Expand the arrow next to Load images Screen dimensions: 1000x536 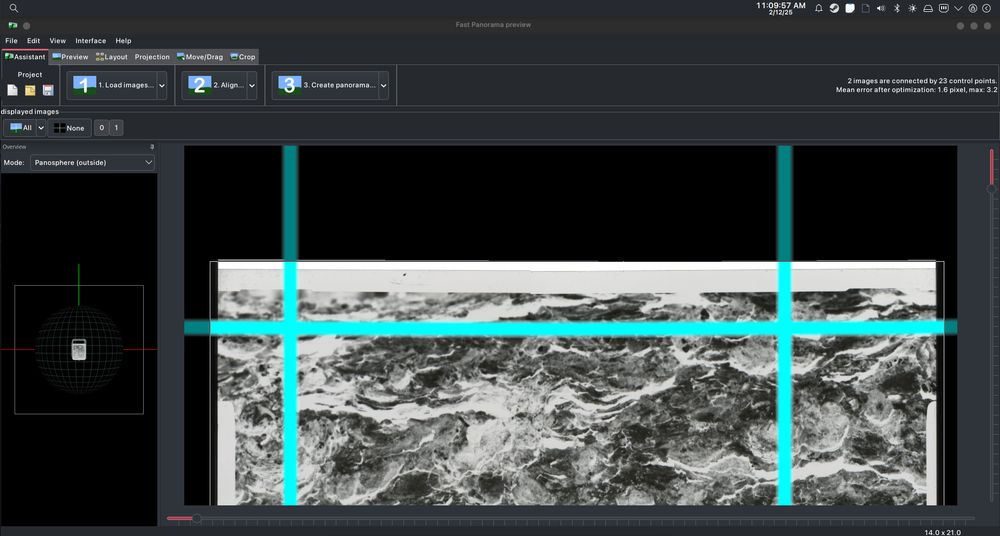(161, 85)
